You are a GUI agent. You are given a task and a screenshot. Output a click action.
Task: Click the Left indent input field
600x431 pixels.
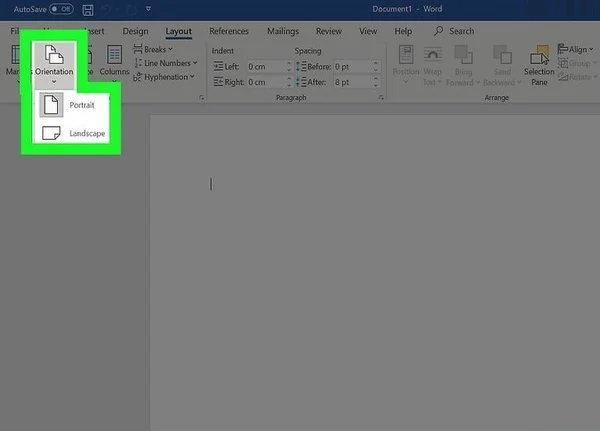[266, 67]
